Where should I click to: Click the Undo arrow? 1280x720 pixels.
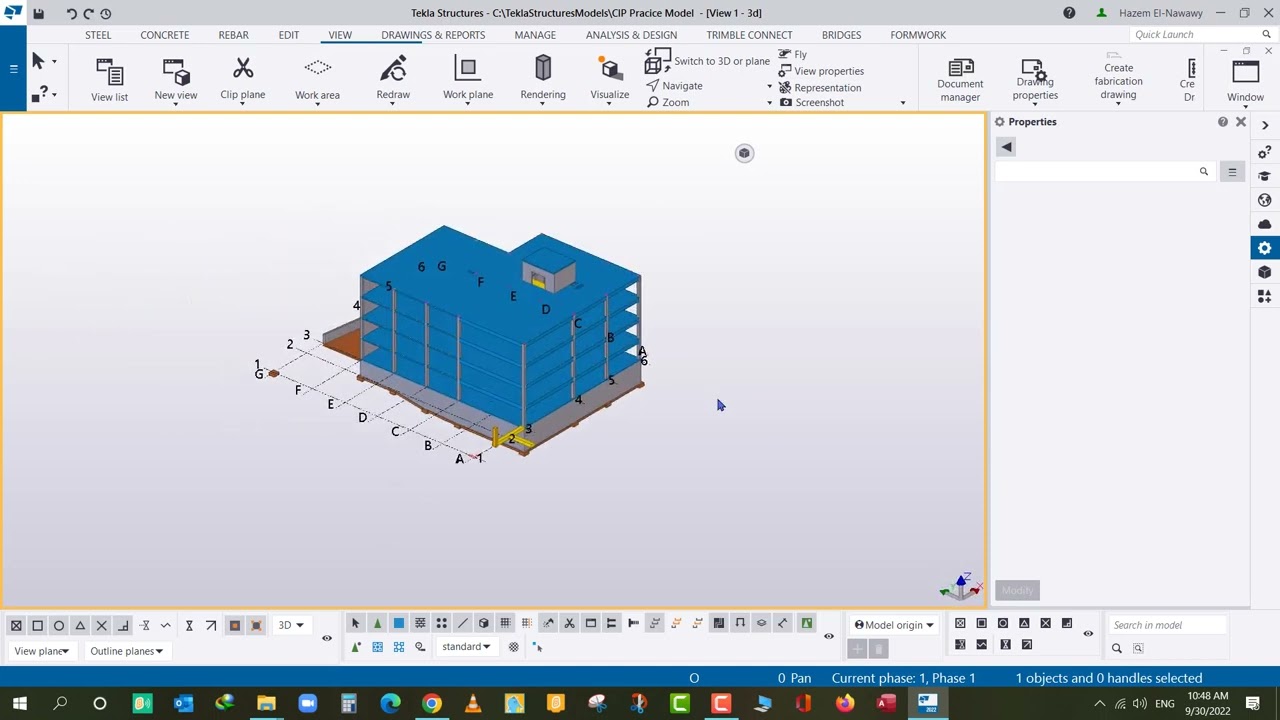pos(71,13)
